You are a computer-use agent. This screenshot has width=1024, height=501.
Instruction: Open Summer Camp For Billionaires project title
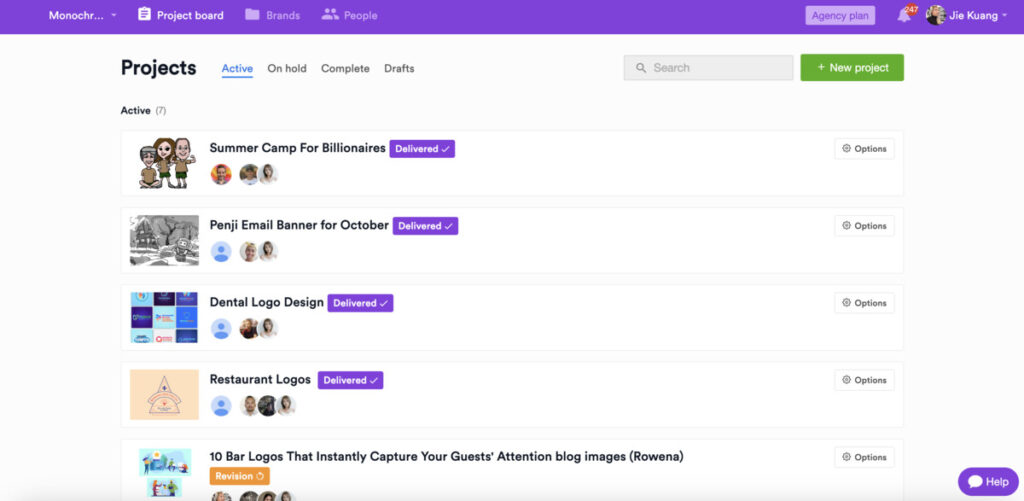pyautogui.click(x=298, y=148)
